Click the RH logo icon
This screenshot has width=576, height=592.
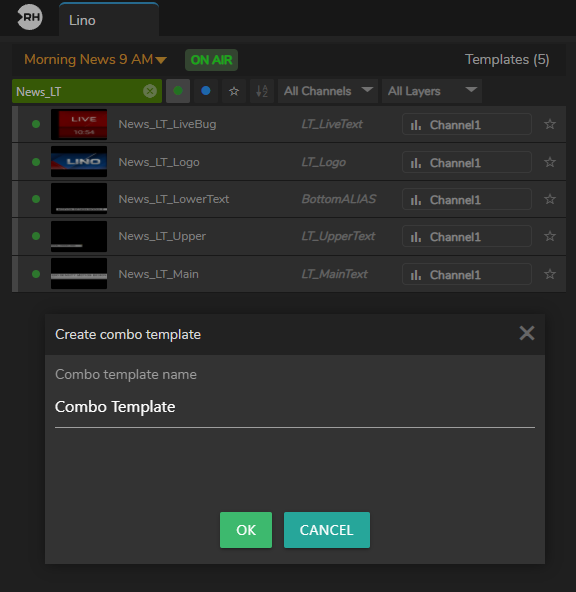point(30,17)
